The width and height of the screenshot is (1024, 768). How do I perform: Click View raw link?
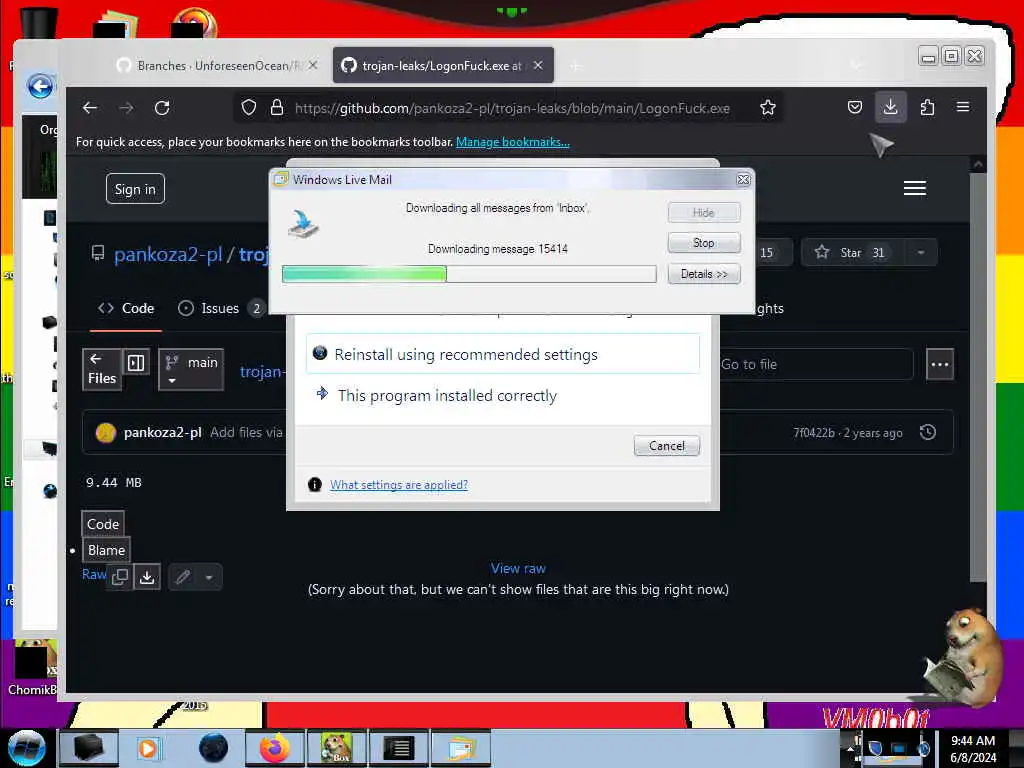518,568
